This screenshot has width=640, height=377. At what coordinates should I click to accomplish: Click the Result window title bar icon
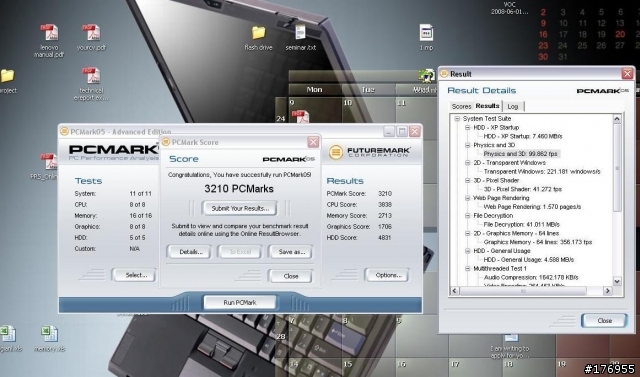pyautogui.click(x=444, y=74)
